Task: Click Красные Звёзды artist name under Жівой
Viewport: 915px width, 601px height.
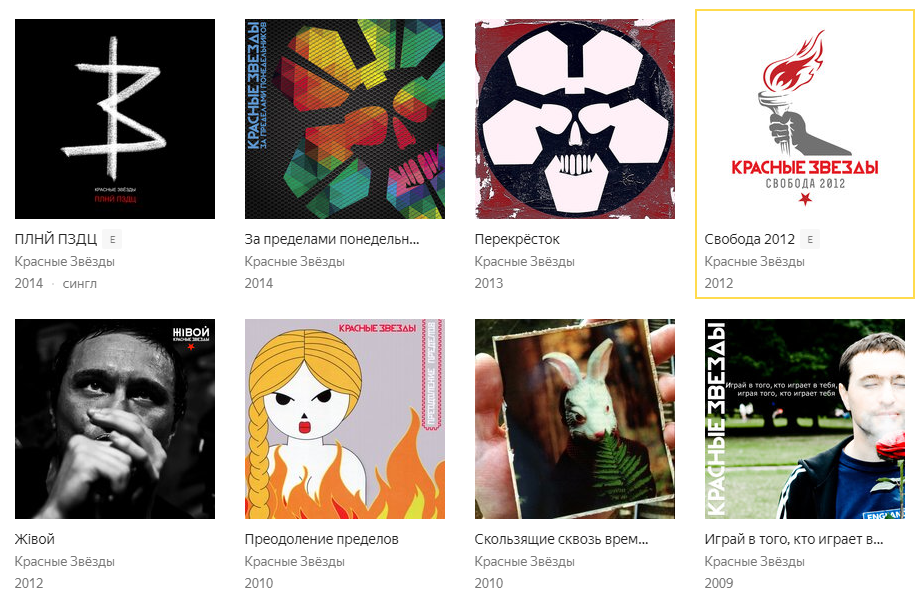Action: coord(65,561)
